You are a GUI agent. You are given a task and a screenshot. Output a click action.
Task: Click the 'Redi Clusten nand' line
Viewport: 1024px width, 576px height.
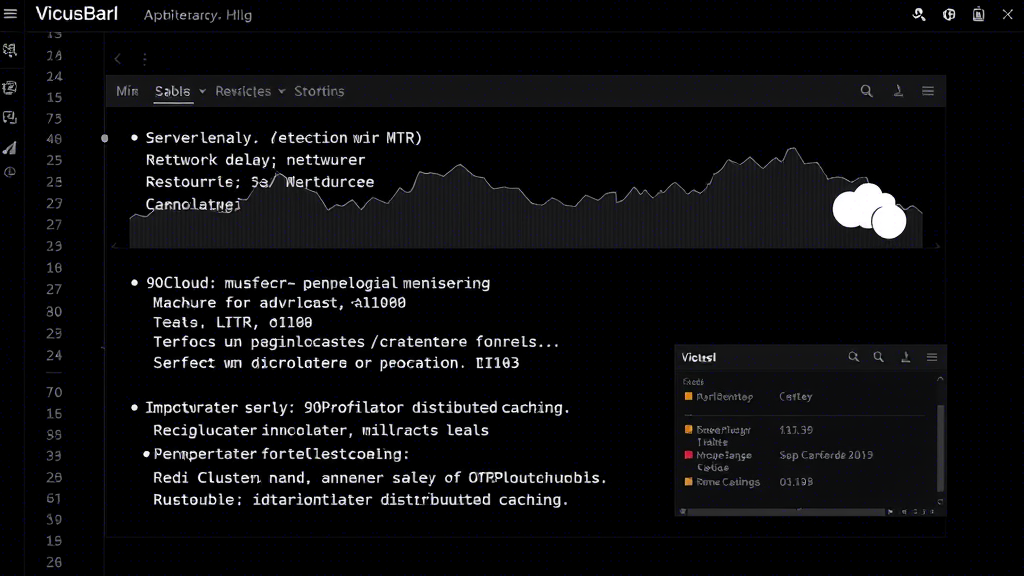click(379, 478)
